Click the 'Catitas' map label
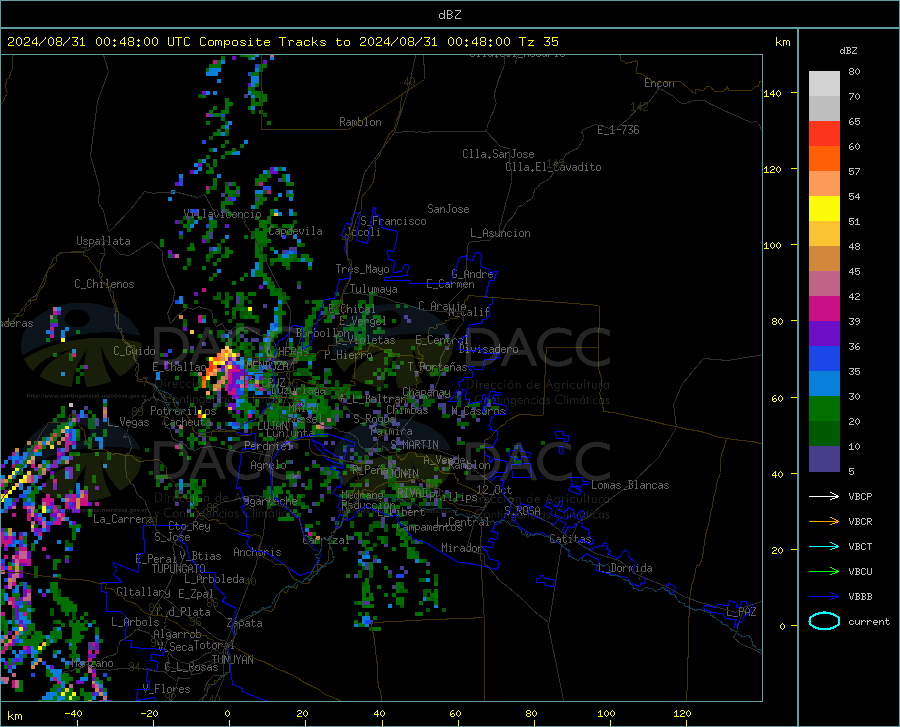This screenshot has width=900, height=727. pos(570,539)
